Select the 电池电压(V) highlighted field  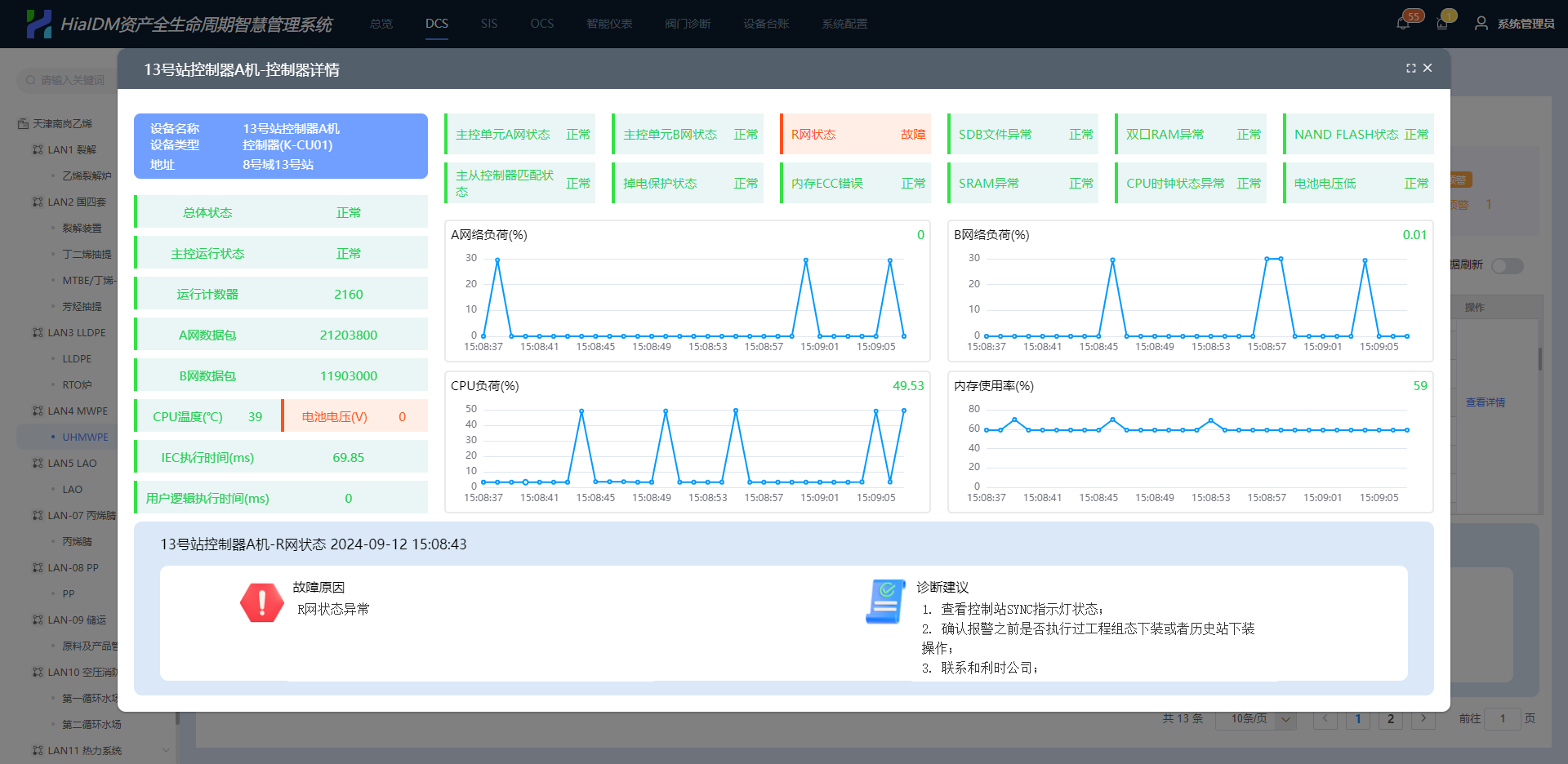pyautogui.click(x=353, y=415)
